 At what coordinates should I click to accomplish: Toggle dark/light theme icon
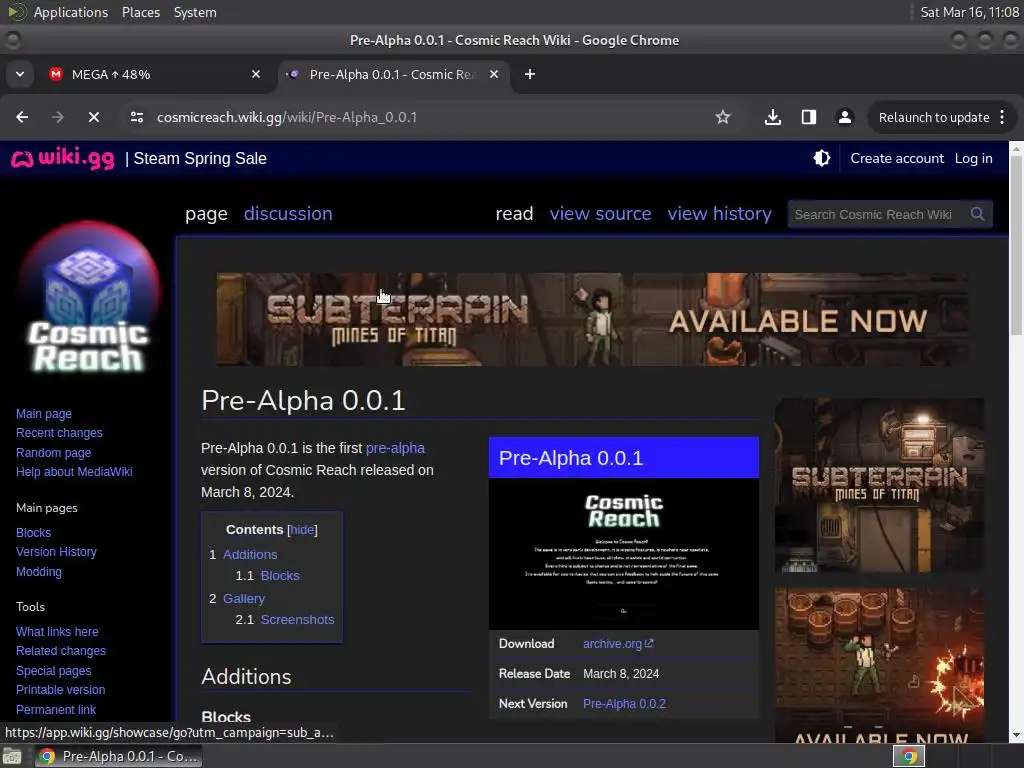(x=822, y=158)
